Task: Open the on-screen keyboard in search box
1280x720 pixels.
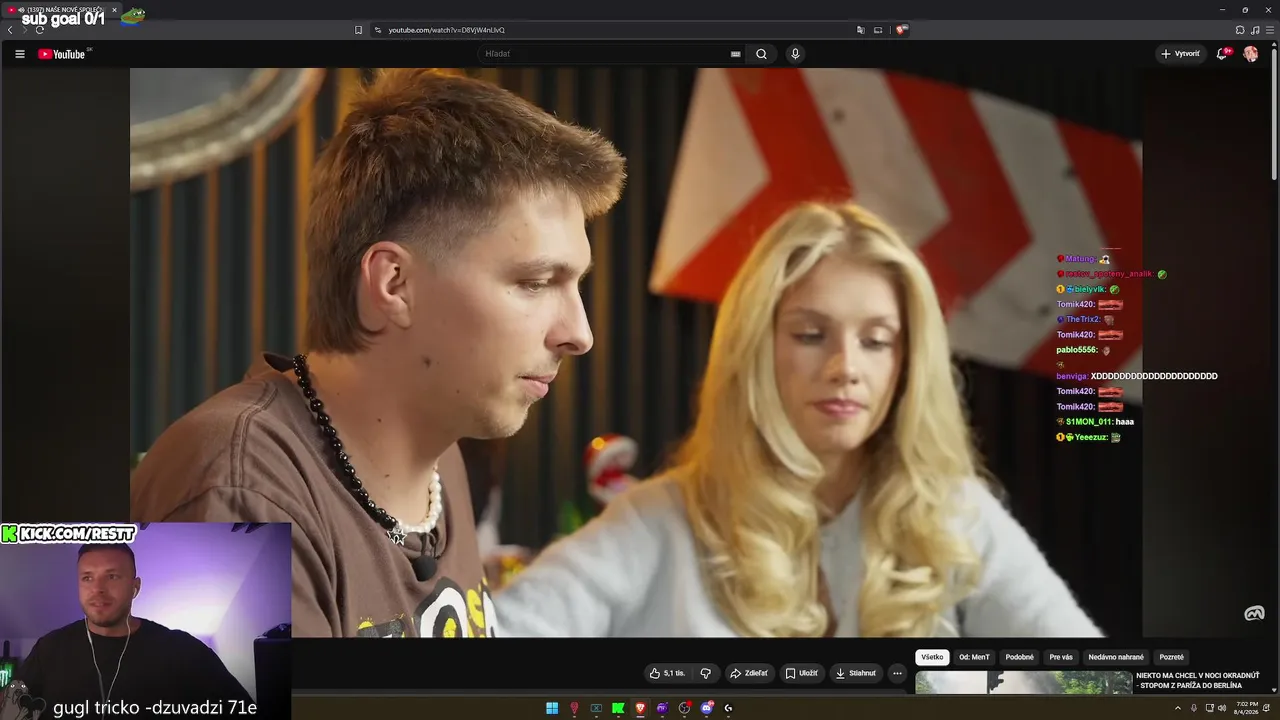Action: 736,54
